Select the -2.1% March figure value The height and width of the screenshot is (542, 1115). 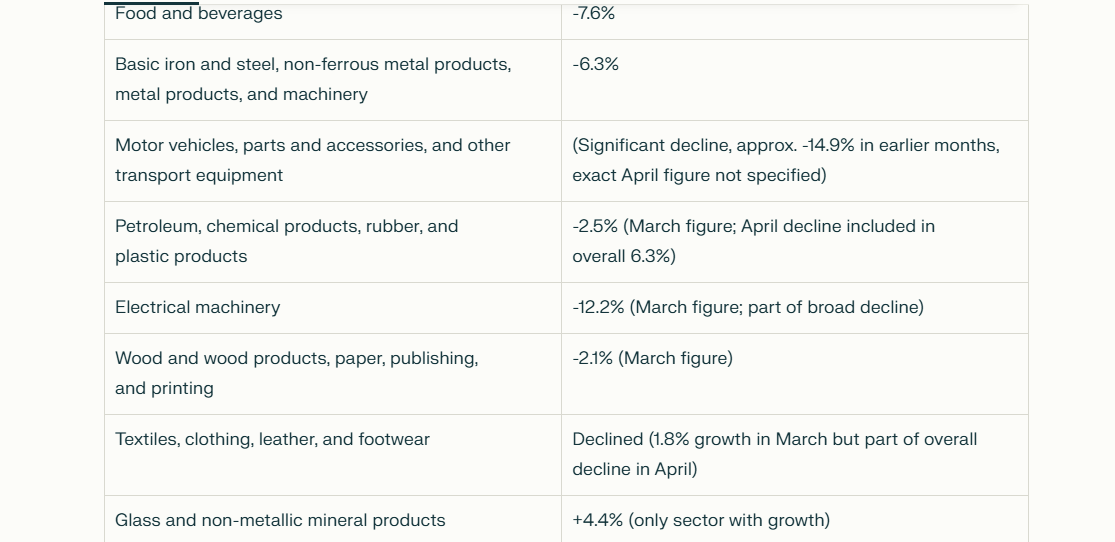click(x=652, y=359)
